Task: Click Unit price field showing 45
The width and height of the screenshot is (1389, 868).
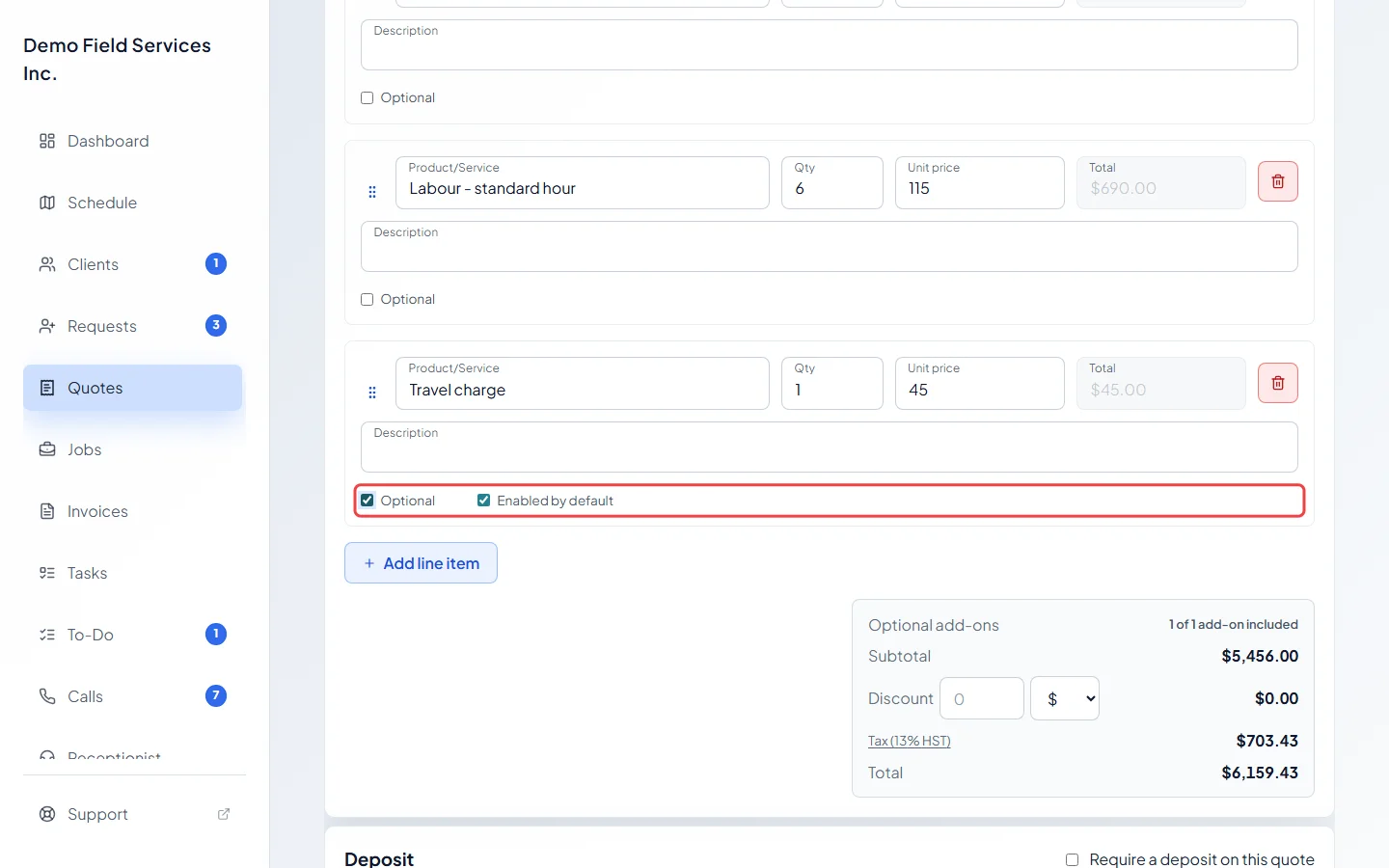Action: (x=980, y=384)
